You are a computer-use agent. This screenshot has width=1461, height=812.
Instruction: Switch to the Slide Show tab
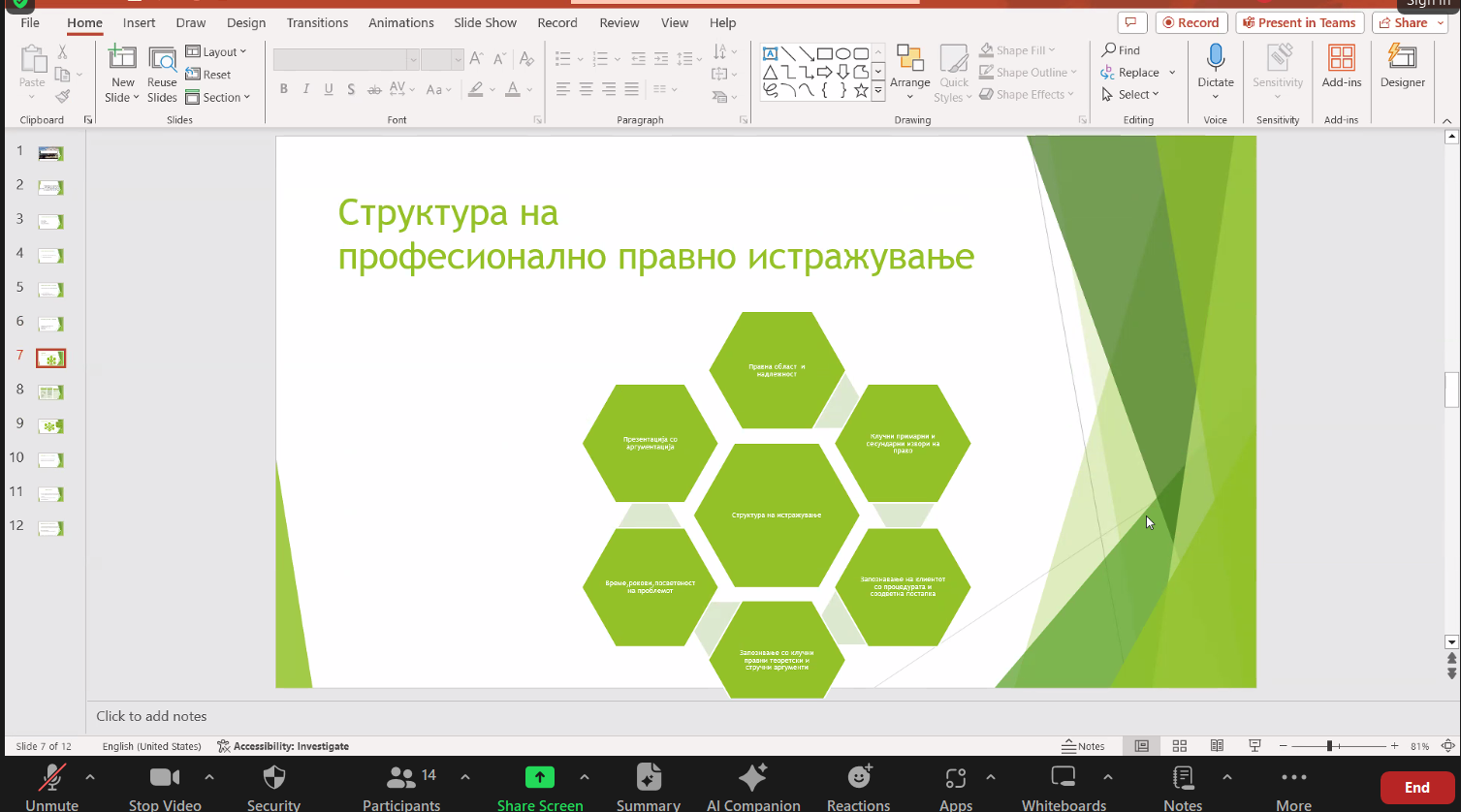486,22
